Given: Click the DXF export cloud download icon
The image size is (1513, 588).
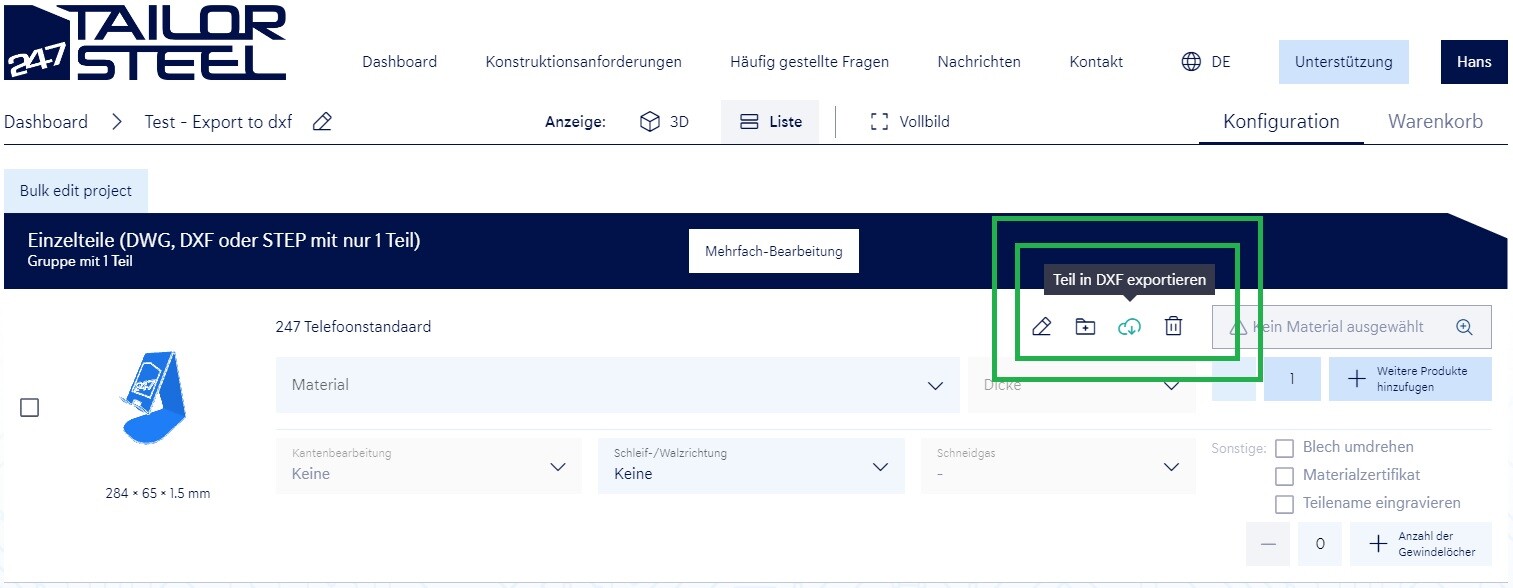Looking at the screenshot, I should tap(1129, 327).
